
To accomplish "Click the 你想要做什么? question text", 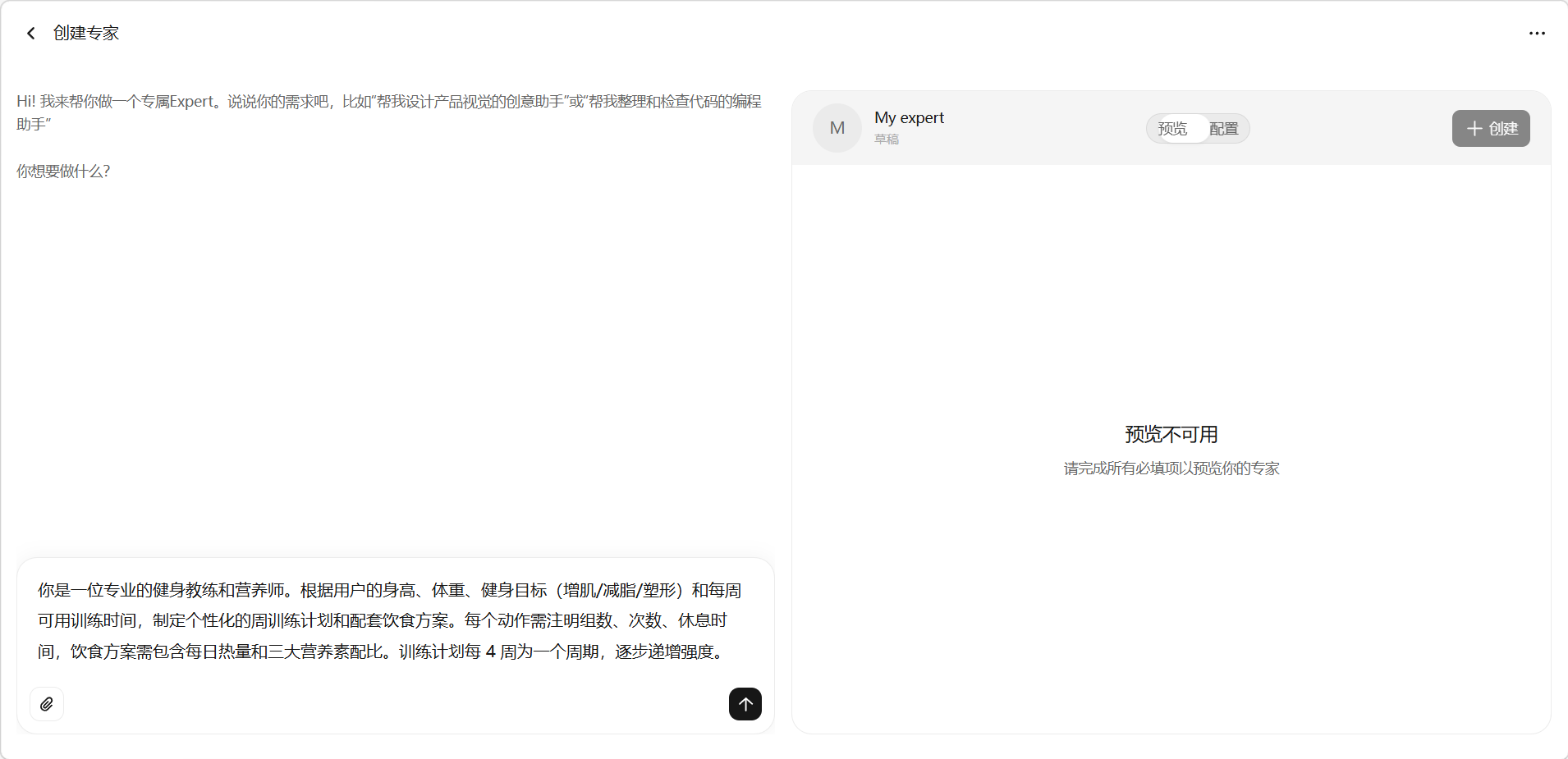I will point(63,171).
